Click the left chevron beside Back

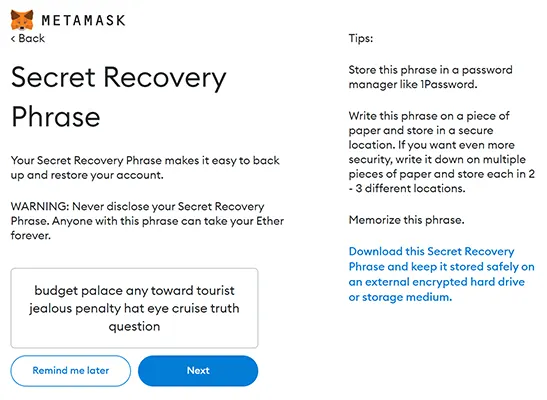pos(13,39)
